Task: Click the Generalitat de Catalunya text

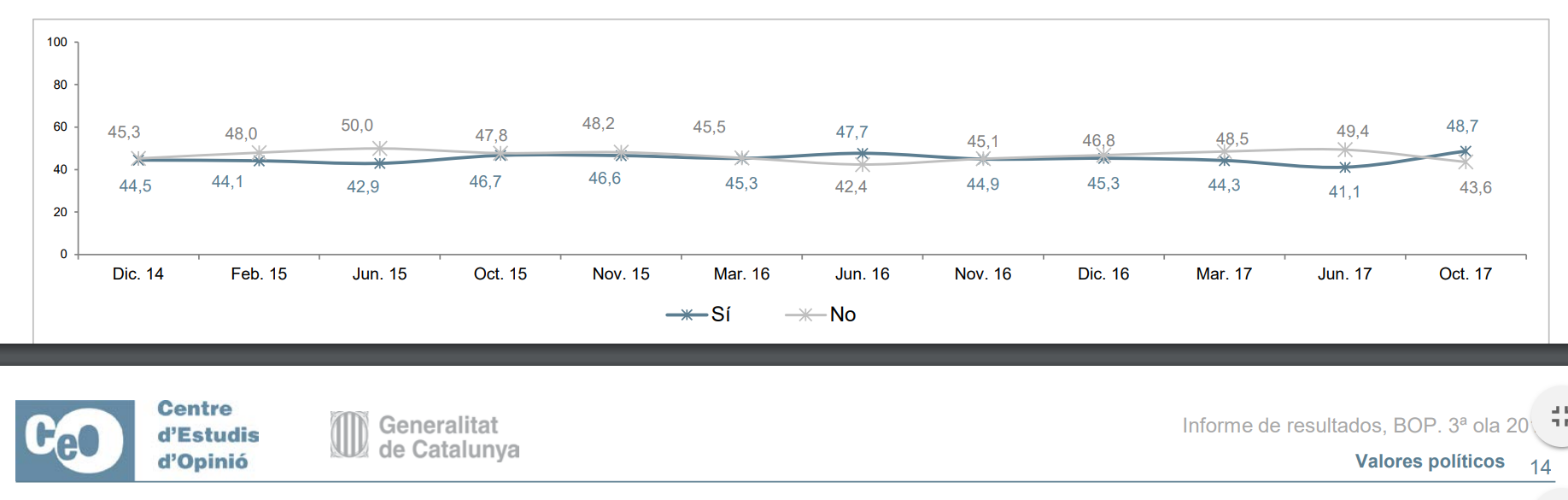Action: [x=448, y=437]
